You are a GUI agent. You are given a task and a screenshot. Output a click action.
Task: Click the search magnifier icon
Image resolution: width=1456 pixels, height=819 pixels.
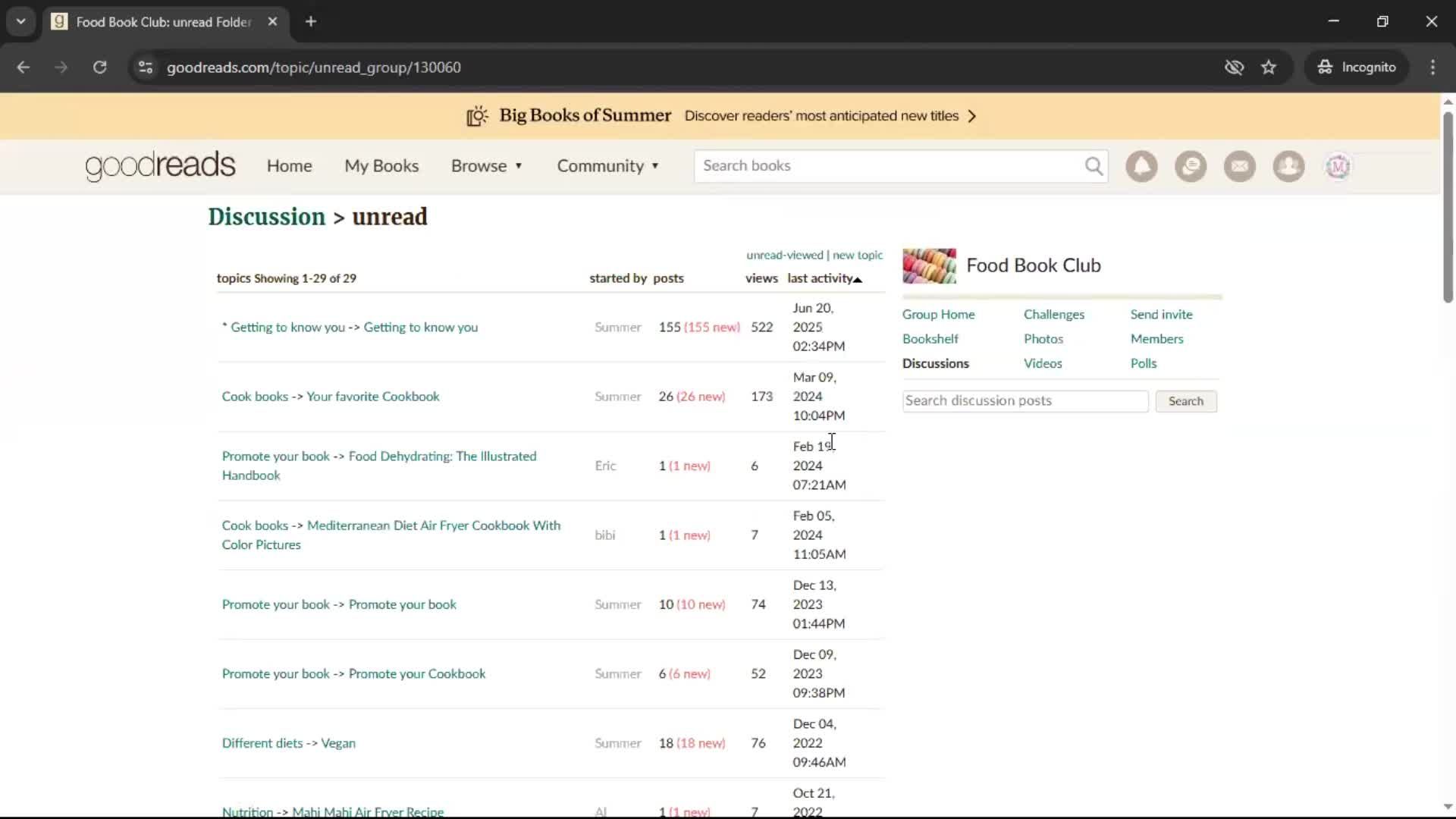[1094, 166]
